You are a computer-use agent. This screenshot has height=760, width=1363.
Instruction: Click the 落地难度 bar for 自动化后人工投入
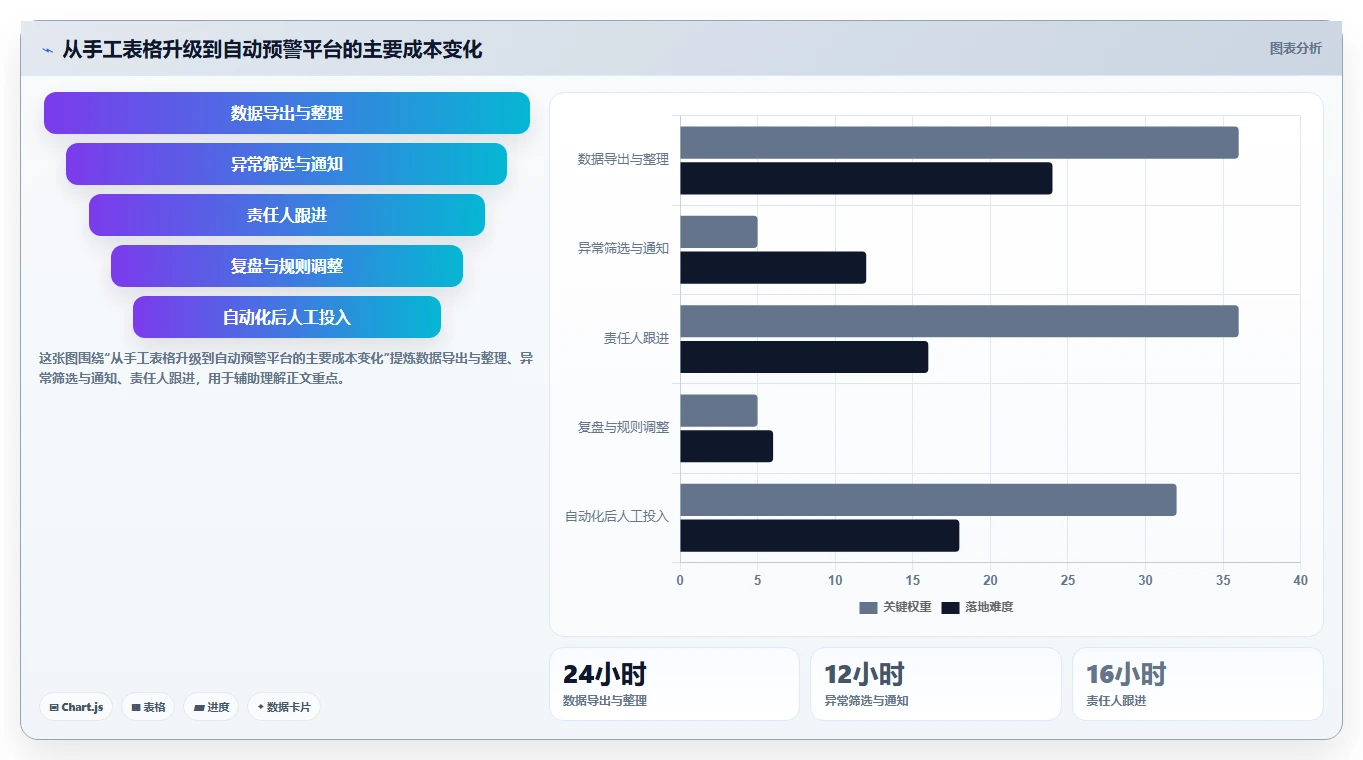pyautogui.click(x=819, y=535)
